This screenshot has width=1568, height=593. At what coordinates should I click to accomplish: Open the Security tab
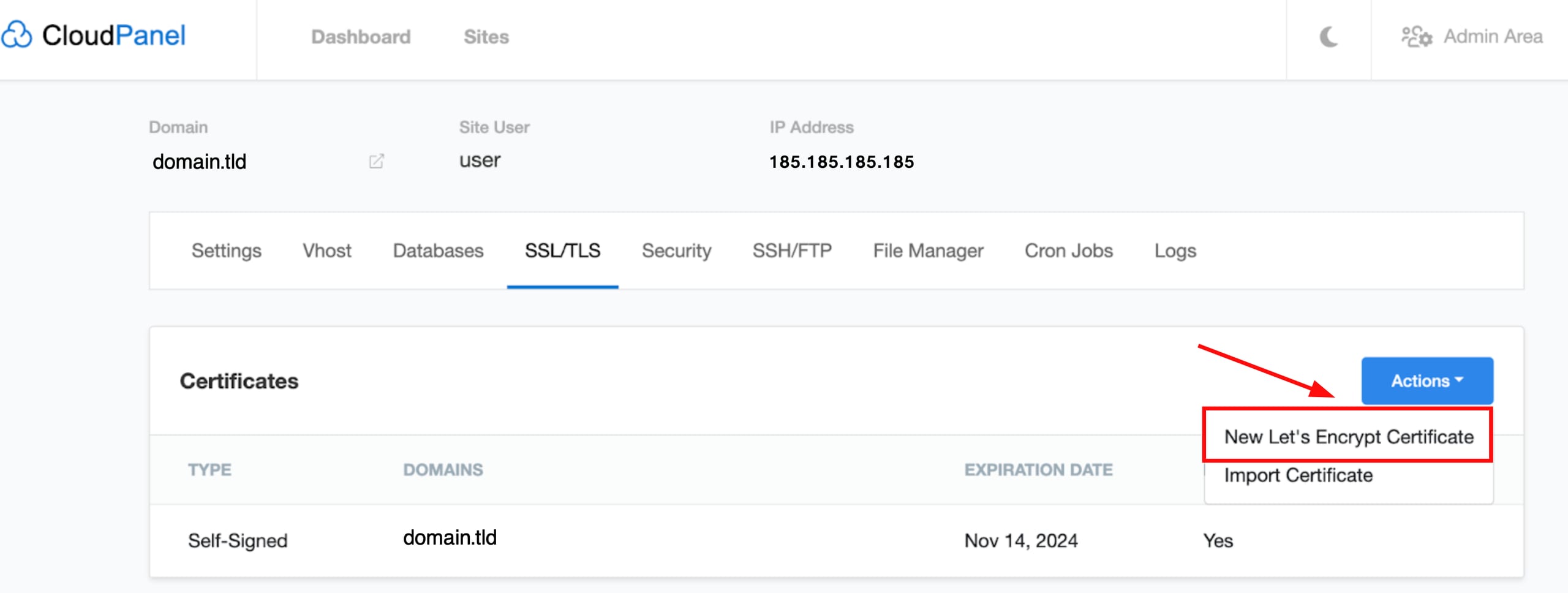click(x=676, y=250)
